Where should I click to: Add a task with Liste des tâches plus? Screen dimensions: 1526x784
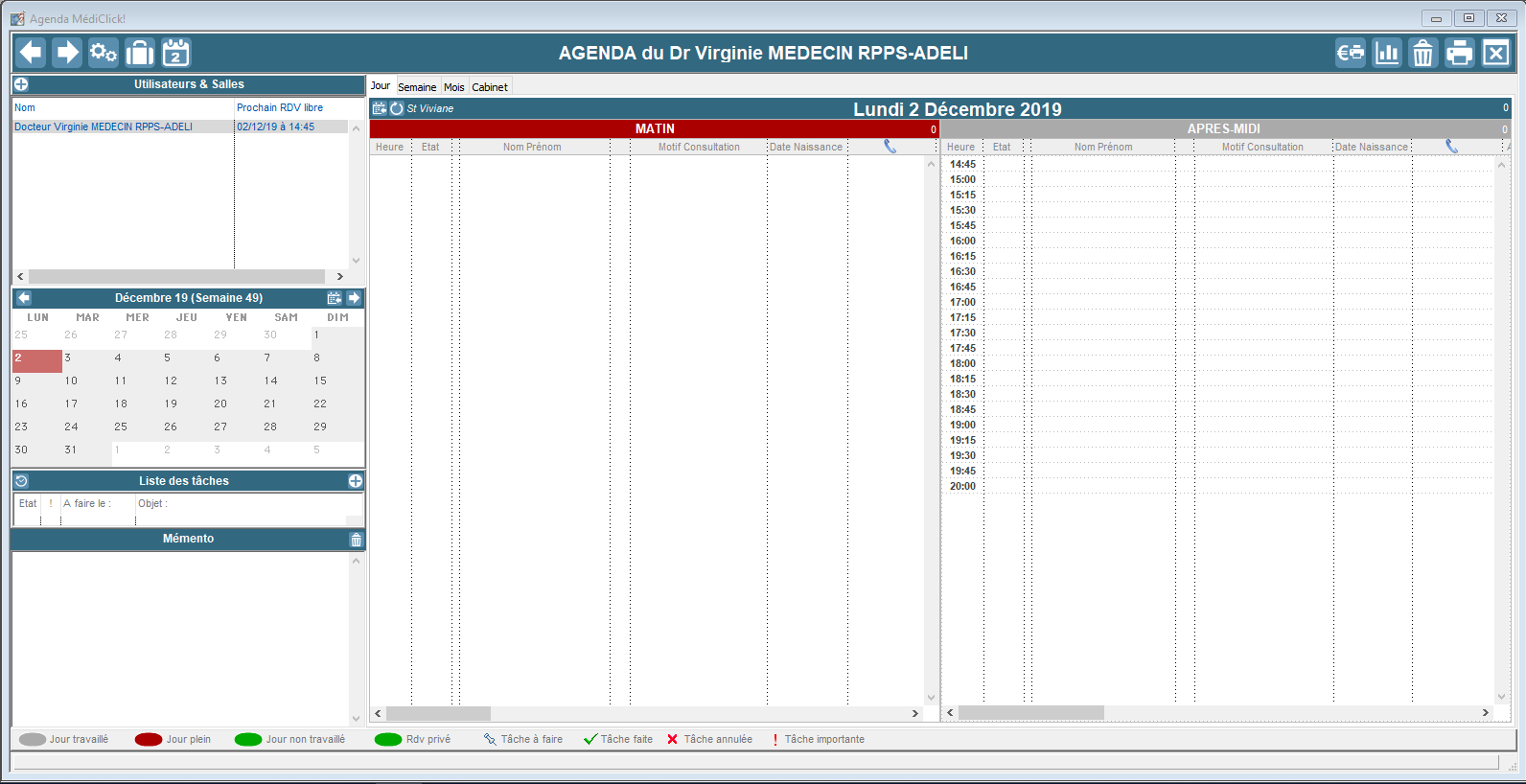355,481
